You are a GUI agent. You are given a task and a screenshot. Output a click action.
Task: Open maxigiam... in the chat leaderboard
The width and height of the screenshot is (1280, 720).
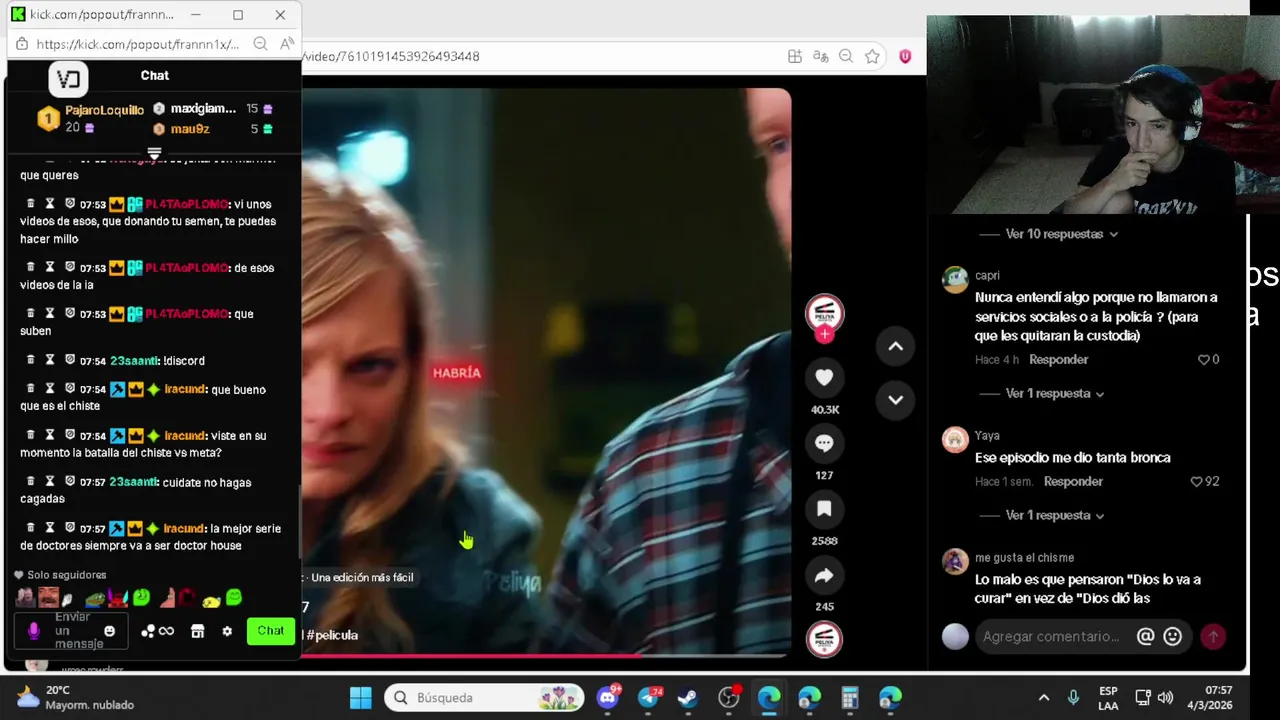pos(203,108)
